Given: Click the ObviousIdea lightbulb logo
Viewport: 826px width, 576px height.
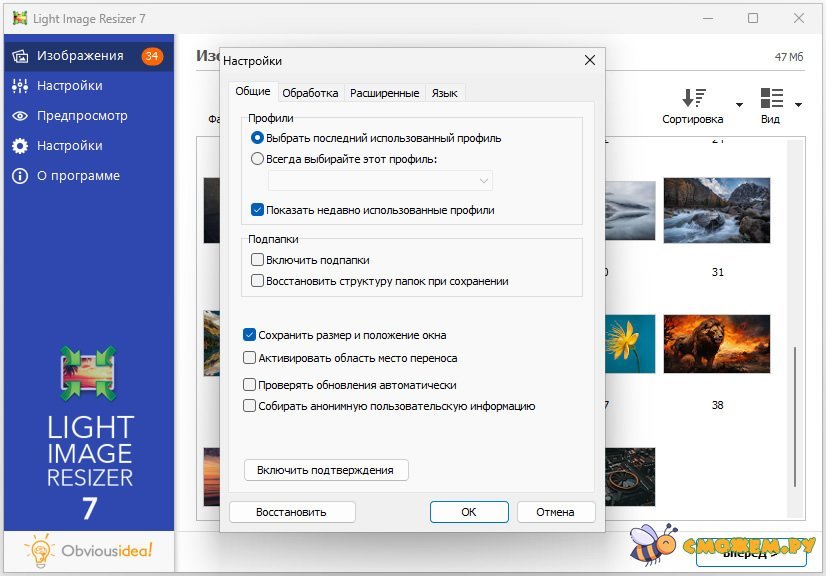Looking at the screenshot, I should [x=39, y=551].
